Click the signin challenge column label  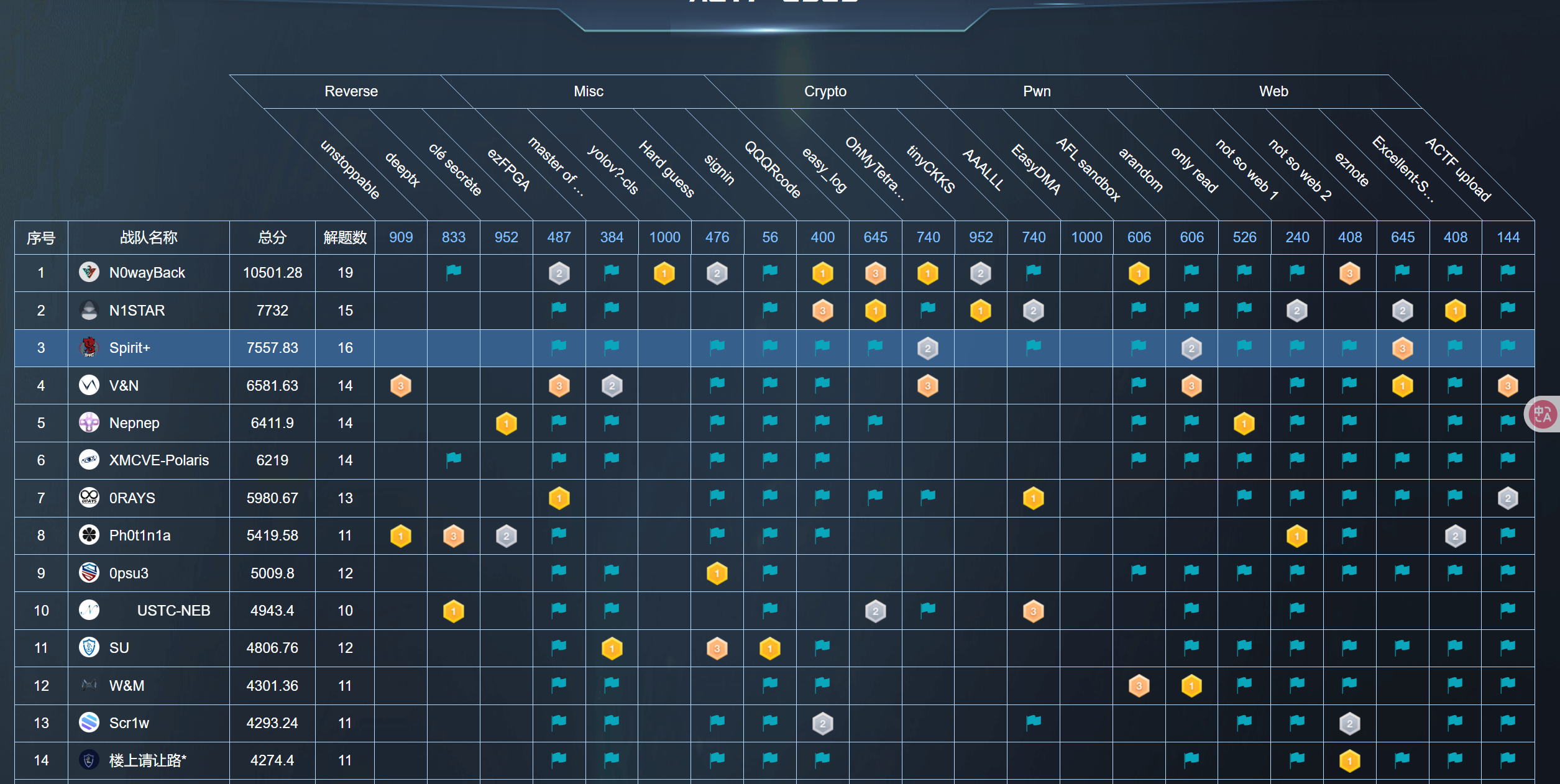click(719, 170)
